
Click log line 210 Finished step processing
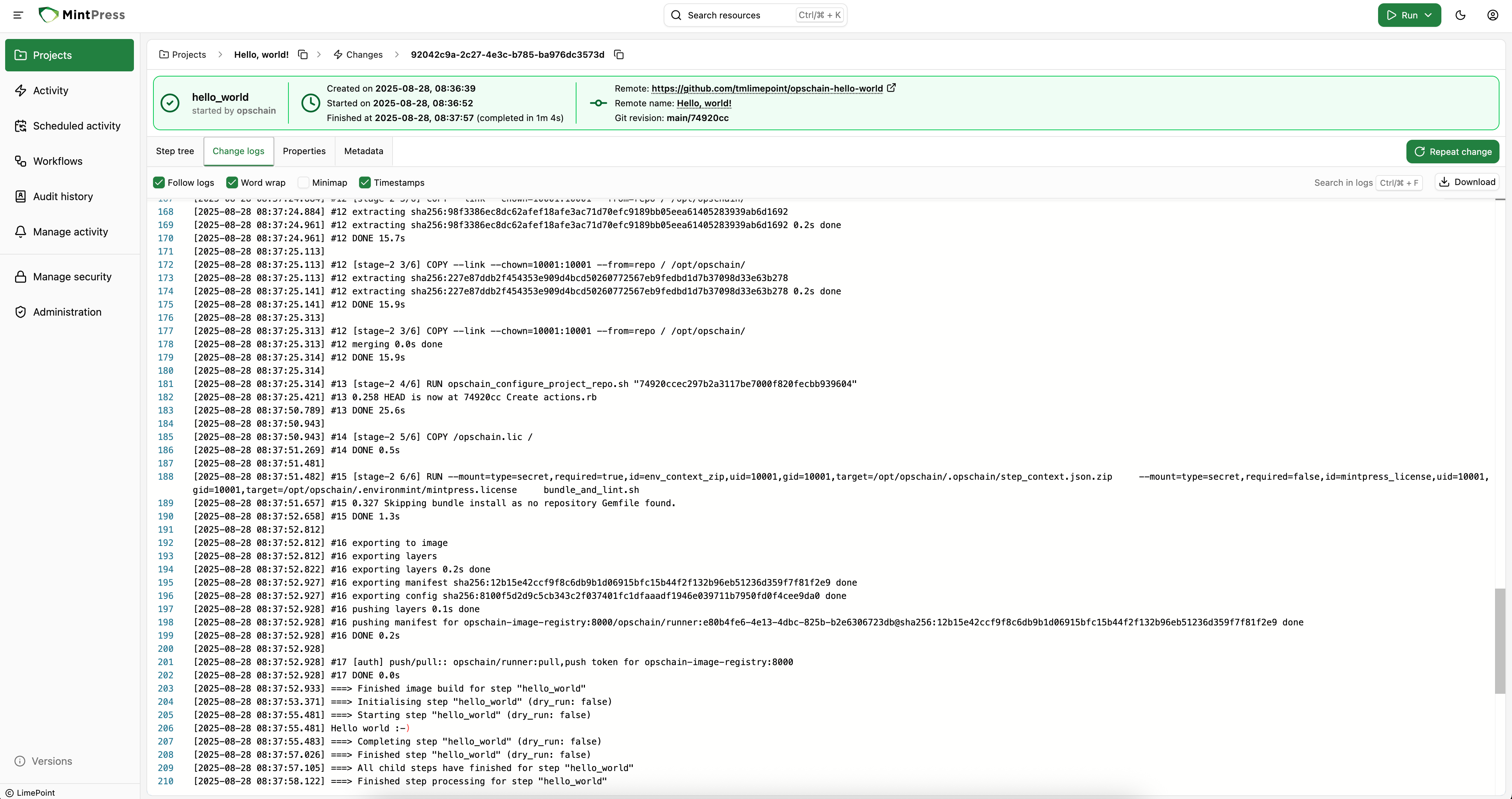point(400,781)
